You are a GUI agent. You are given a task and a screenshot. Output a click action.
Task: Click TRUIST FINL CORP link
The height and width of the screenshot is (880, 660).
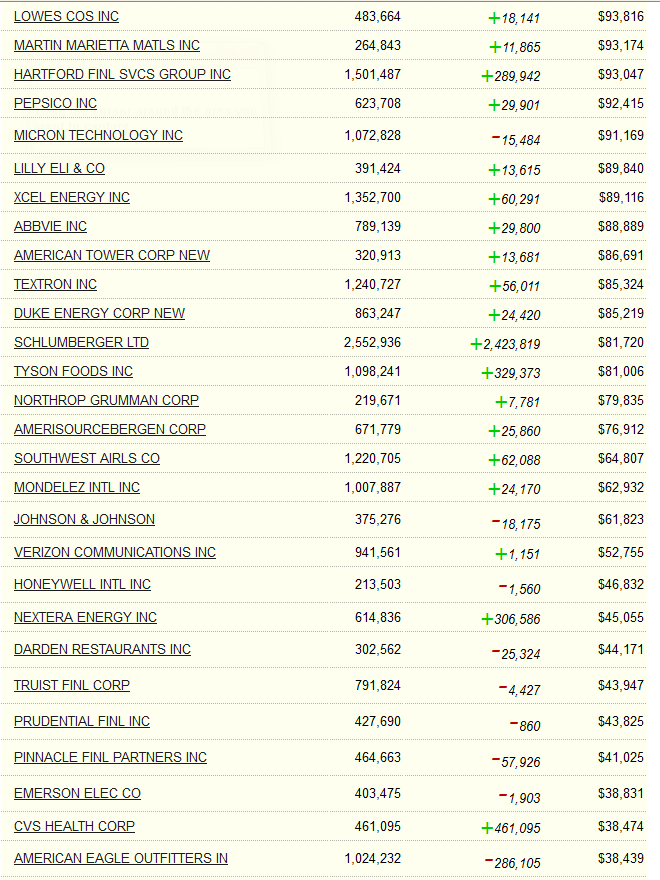coord(72,685)
